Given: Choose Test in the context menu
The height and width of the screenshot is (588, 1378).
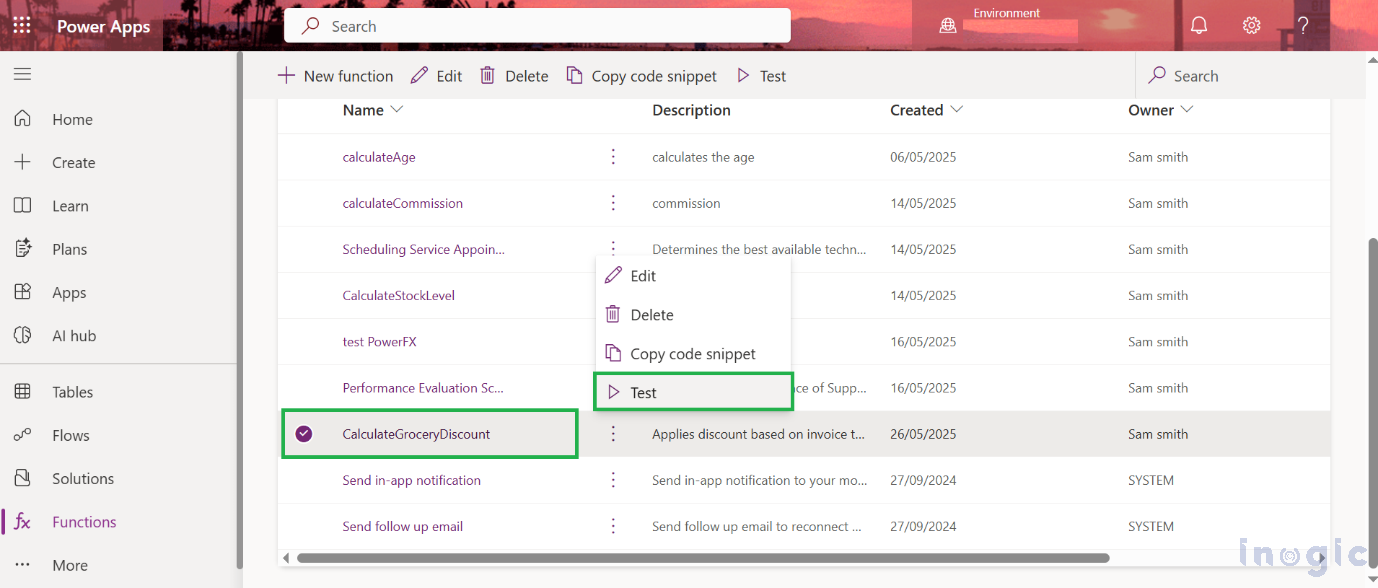Looking at the screenshot, I should coord(693,393).
